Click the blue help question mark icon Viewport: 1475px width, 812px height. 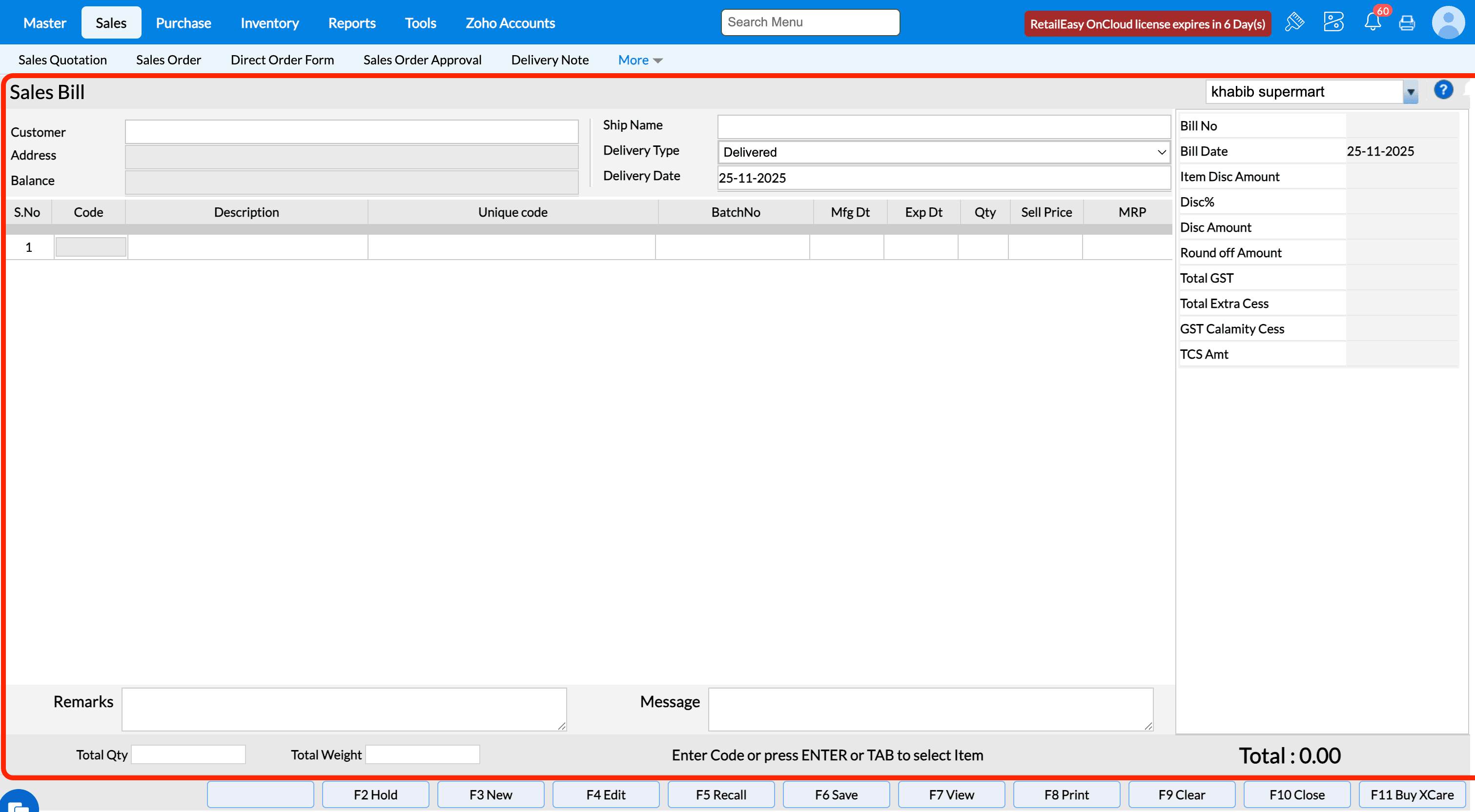1443,90
